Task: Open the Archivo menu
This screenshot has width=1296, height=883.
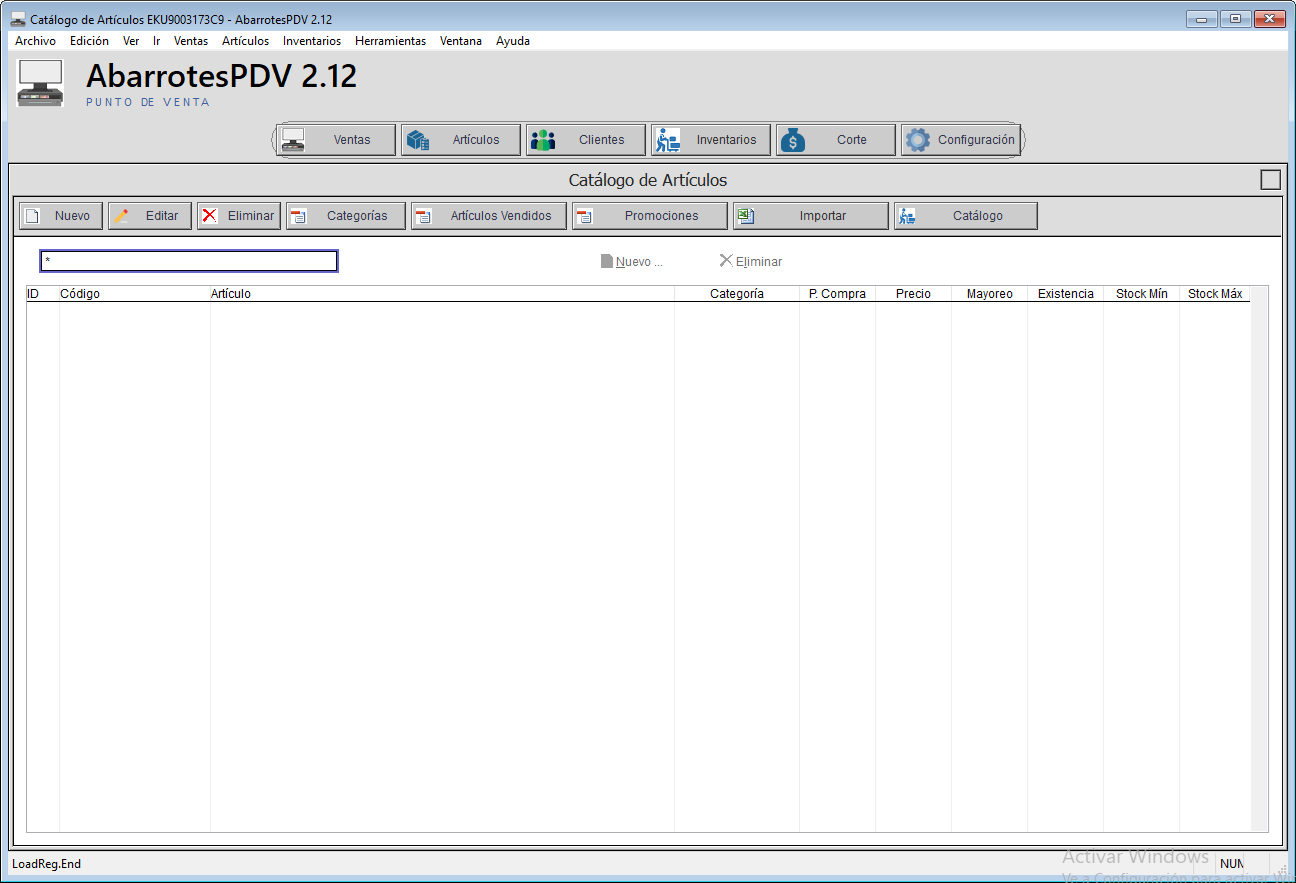Action: tap(35, 41)
